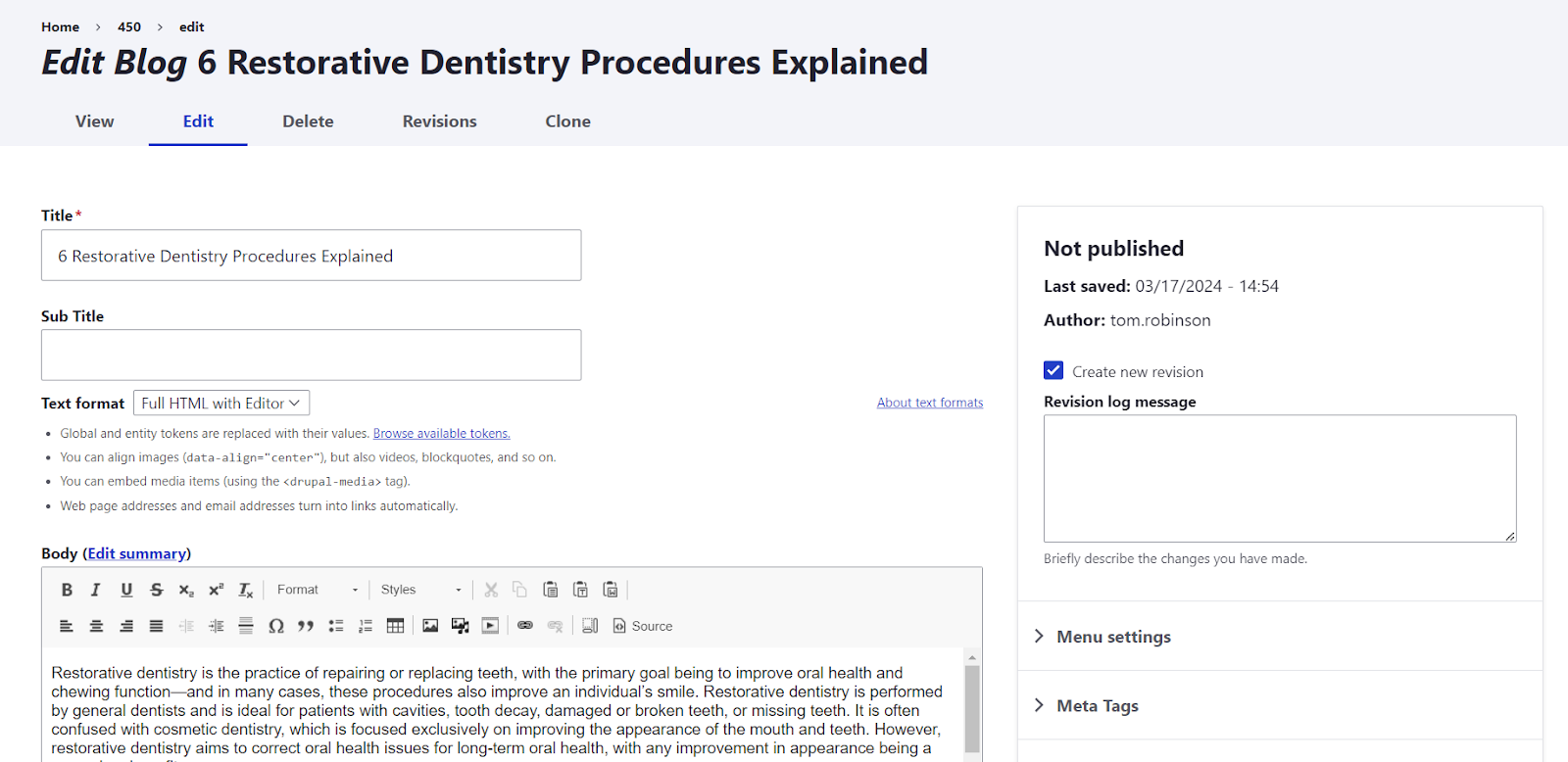Insert a bulleted list

tap(336, 626)
